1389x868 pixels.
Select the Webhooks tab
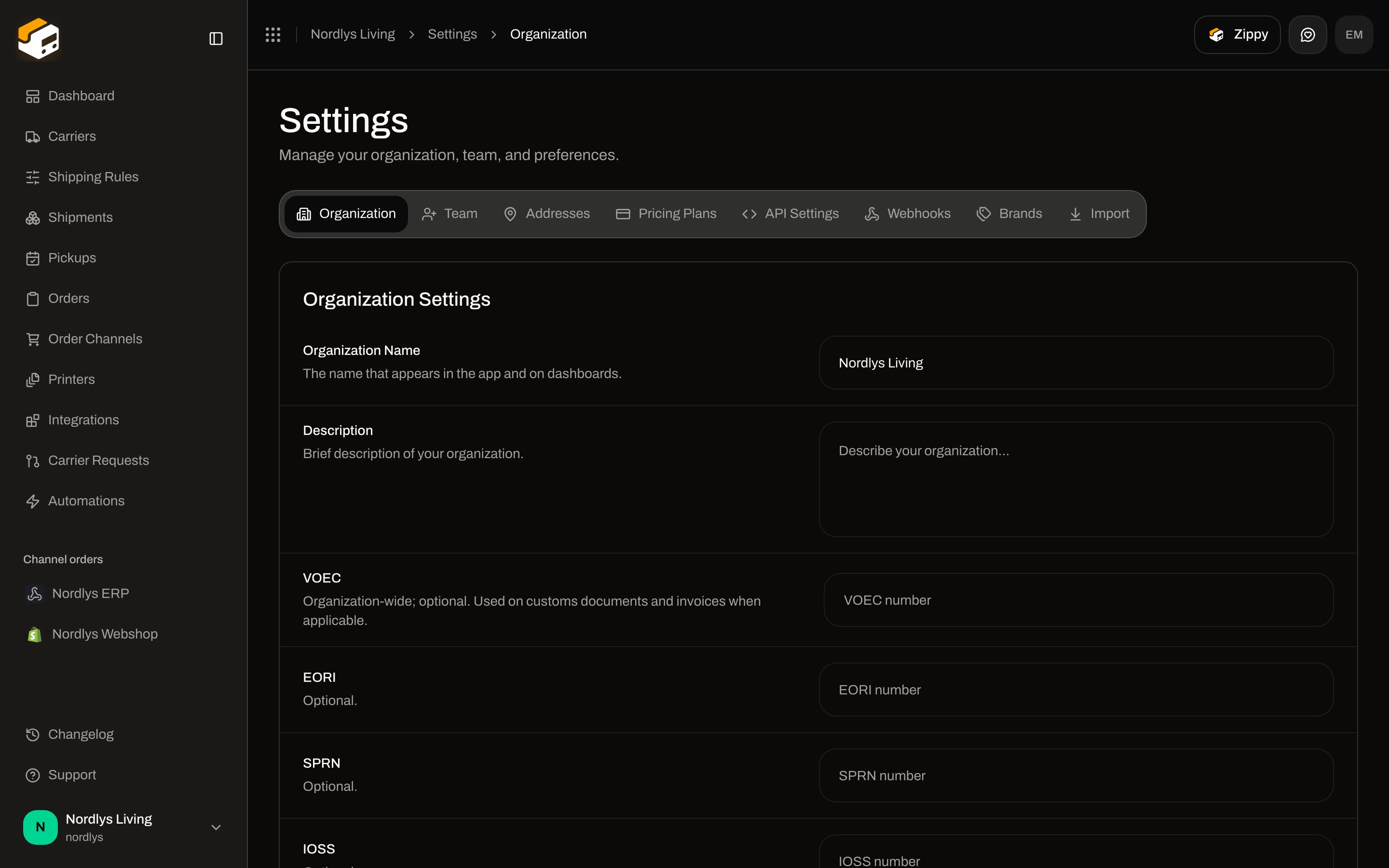tap(908, 214)
